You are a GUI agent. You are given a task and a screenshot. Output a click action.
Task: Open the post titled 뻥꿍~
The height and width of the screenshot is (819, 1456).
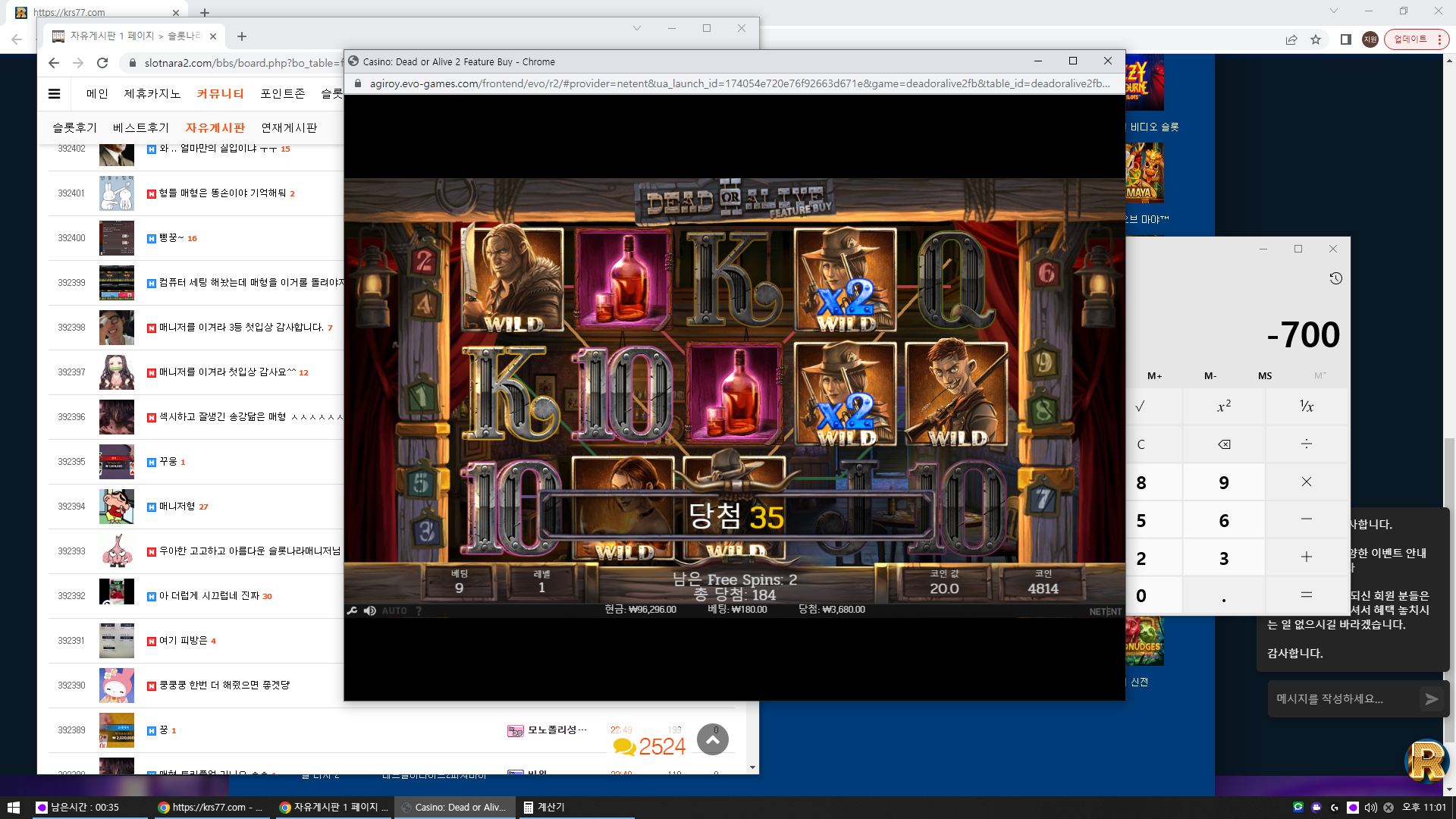[171, 238]
